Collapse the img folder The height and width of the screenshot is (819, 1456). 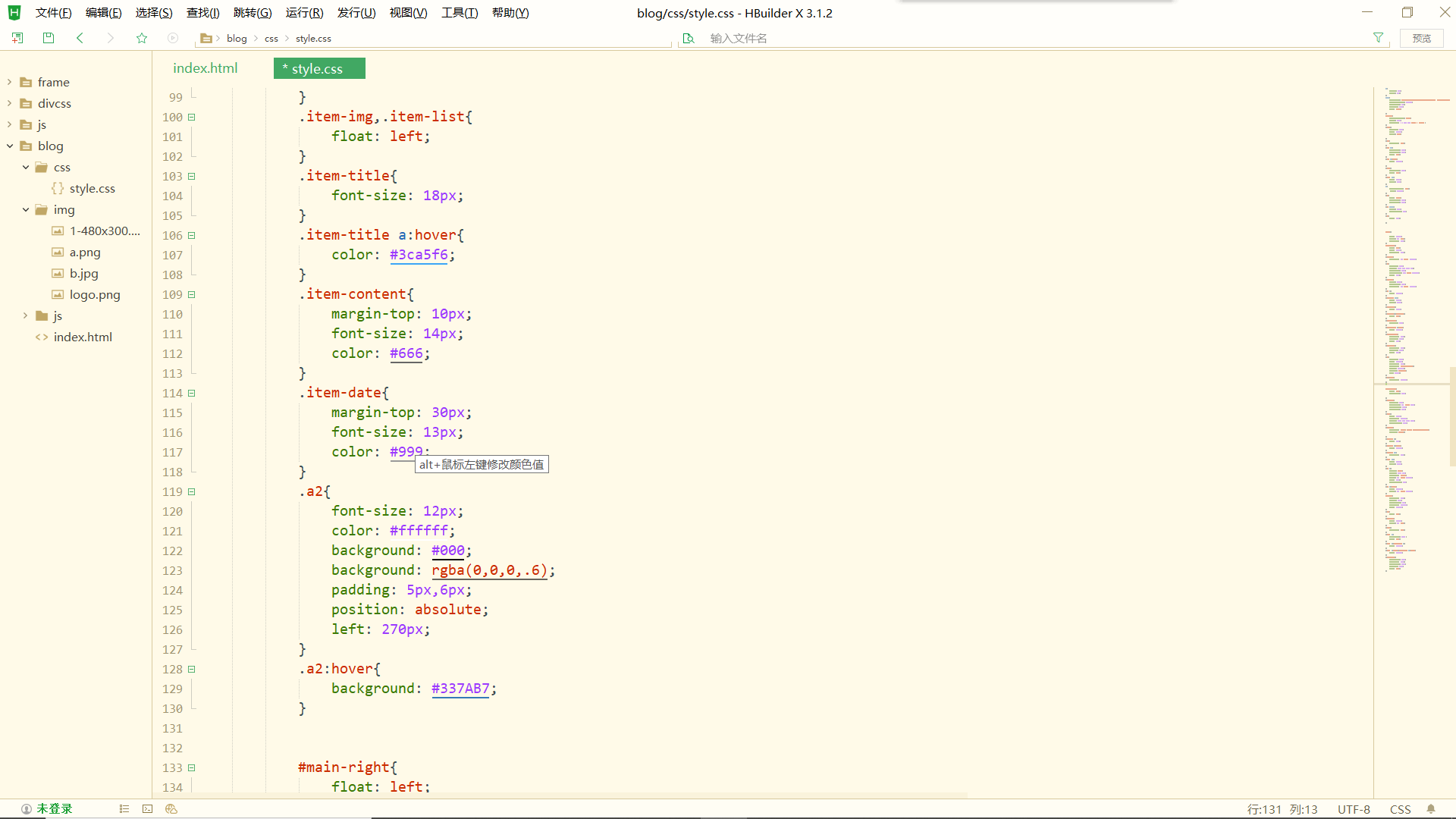pyautogui.click(x=25, y=209)
